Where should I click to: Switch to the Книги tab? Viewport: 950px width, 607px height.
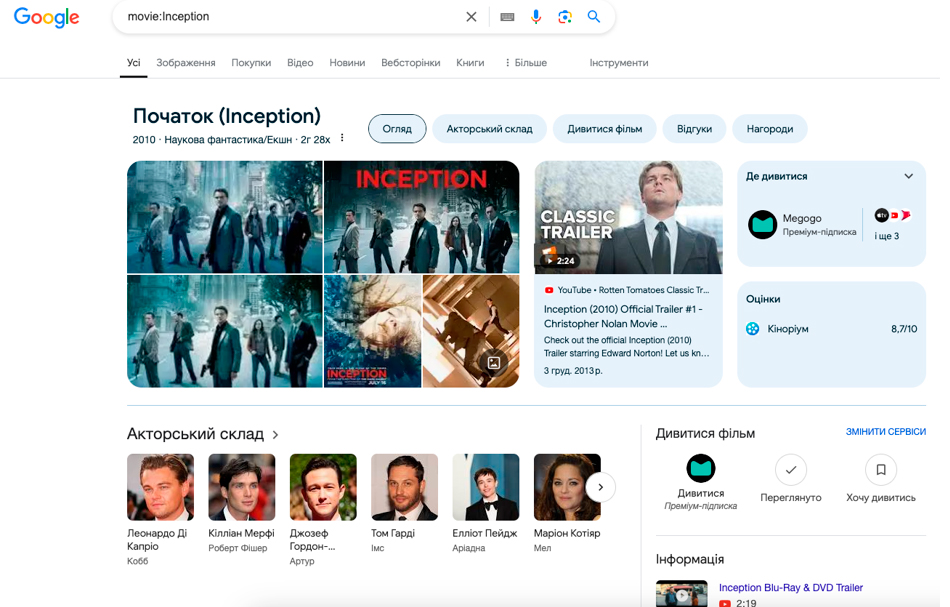point(470,62)
